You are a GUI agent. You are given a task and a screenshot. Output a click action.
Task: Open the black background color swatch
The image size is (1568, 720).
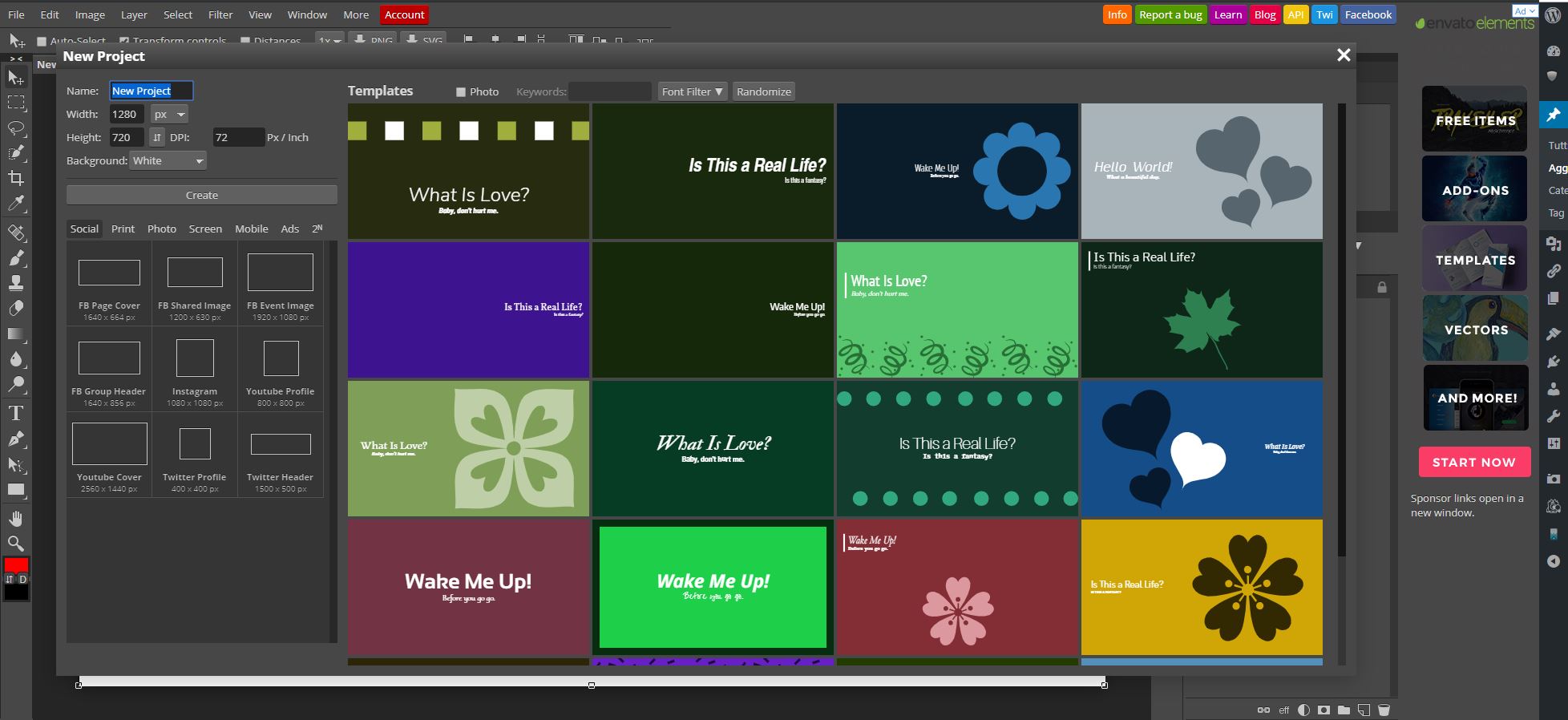[16, 593]
